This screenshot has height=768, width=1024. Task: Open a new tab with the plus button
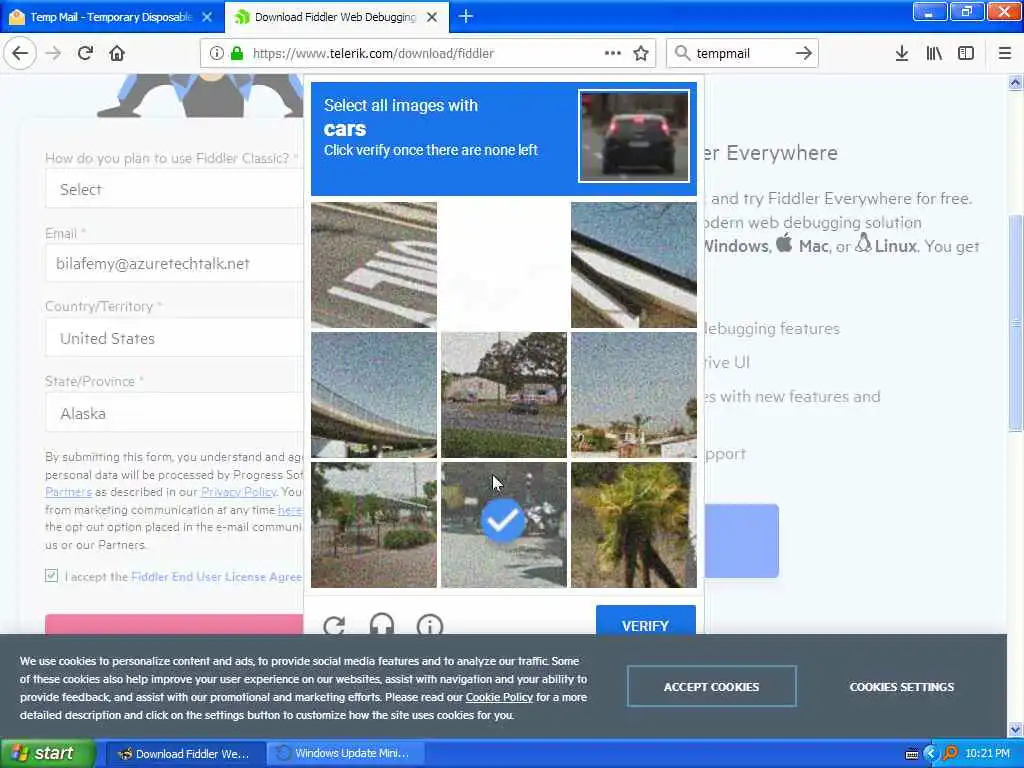tap(466, 16)
